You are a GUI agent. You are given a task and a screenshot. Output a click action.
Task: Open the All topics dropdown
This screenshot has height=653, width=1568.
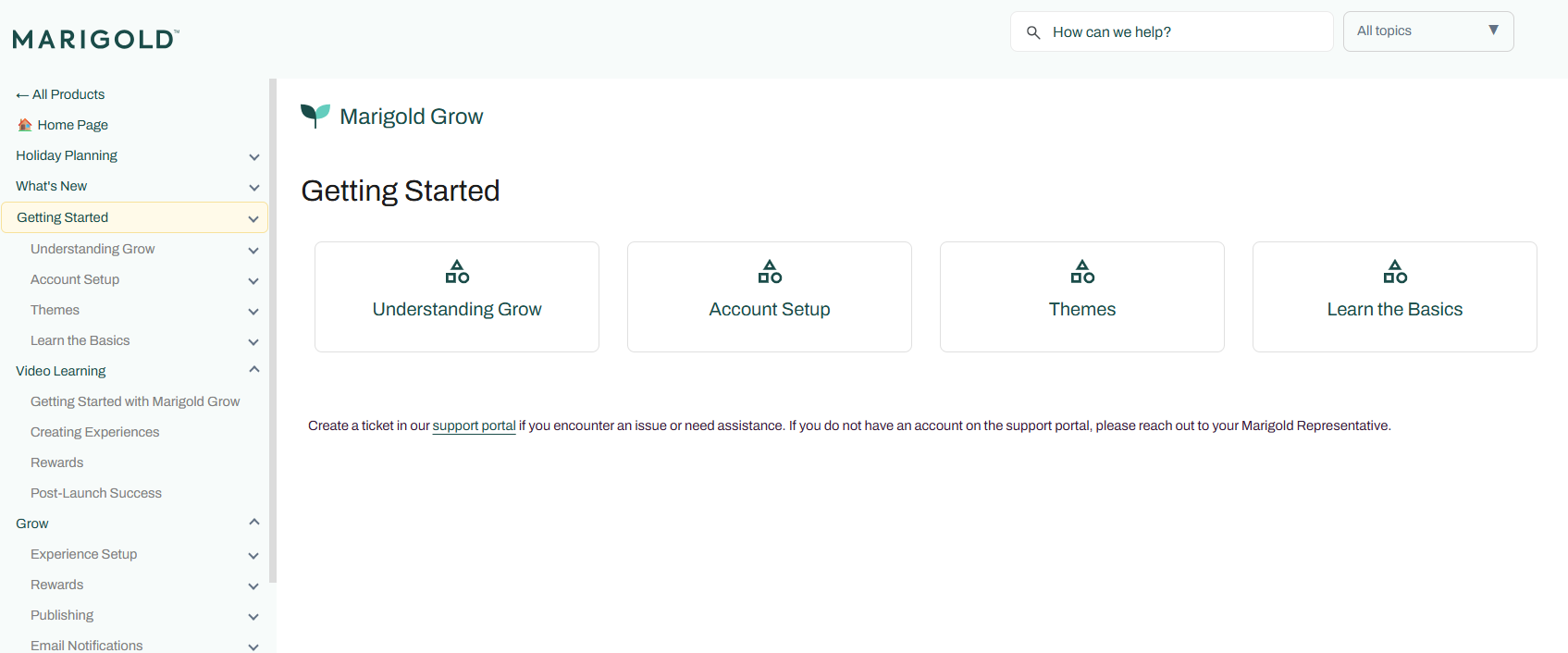[1427, 31]
